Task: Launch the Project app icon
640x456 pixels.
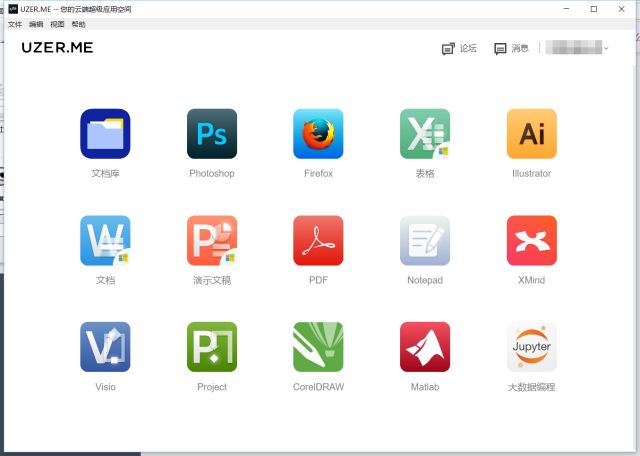Action: (212, 347)
